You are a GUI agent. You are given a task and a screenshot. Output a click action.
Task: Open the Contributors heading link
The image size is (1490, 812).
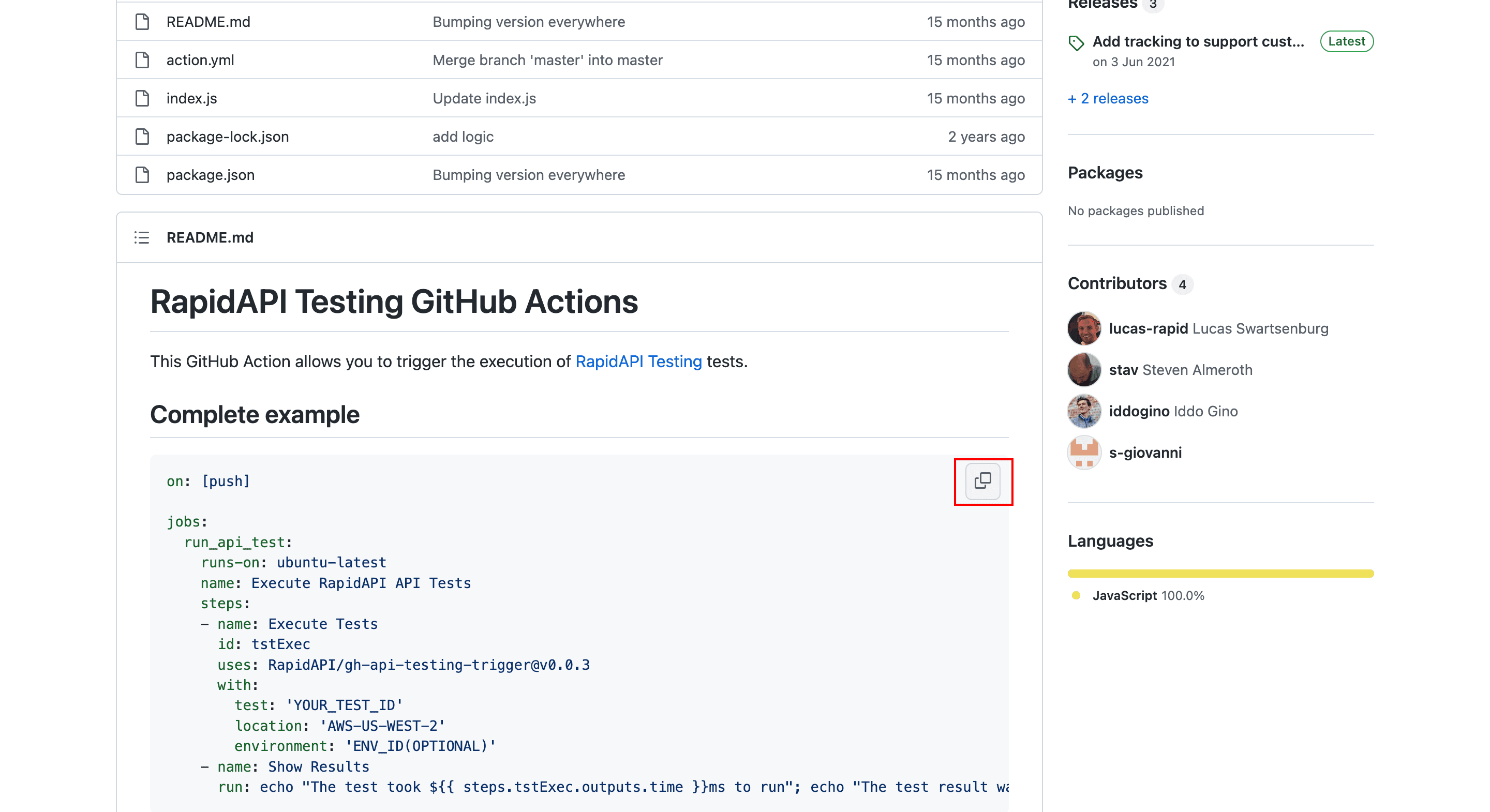[1117, 283]
